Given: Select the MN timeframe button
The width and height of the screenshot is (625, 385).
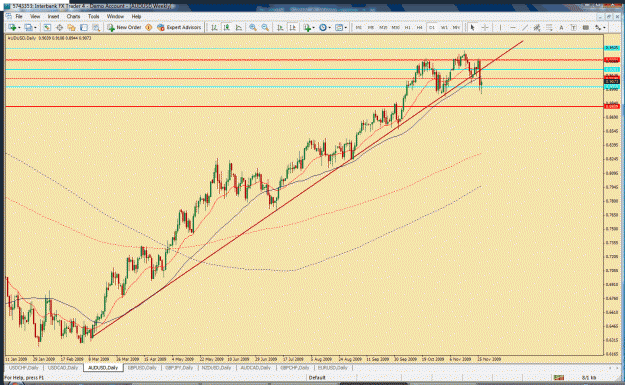Looking at the screenshot, I should click(x=456, y=28).
